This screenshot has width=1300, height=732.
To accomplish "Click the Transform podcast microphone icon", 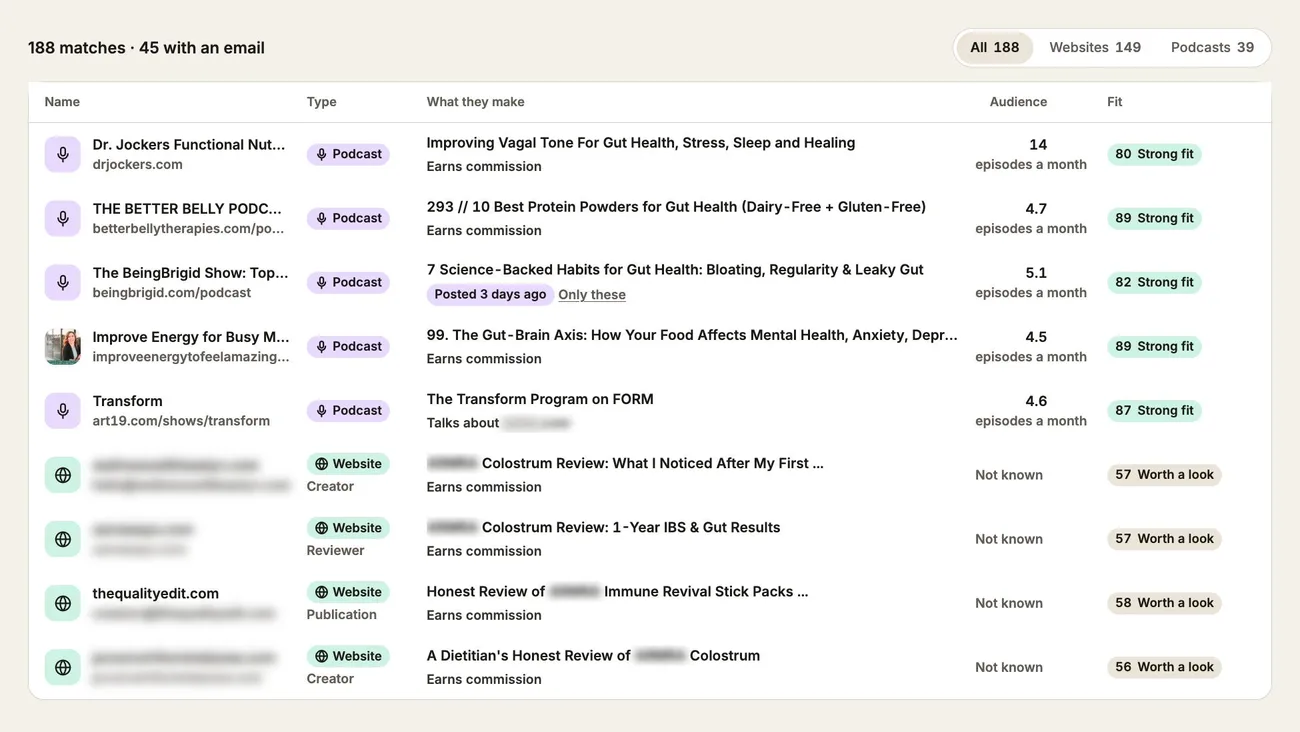I will 63,410.
